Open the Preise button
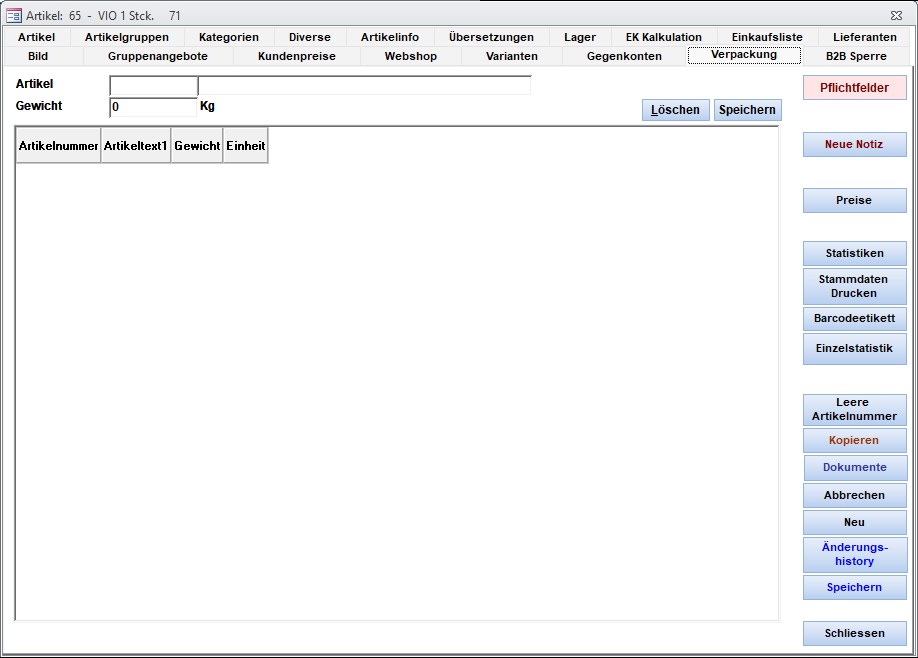This screenshot has width=918, height=658. point(854,201)
